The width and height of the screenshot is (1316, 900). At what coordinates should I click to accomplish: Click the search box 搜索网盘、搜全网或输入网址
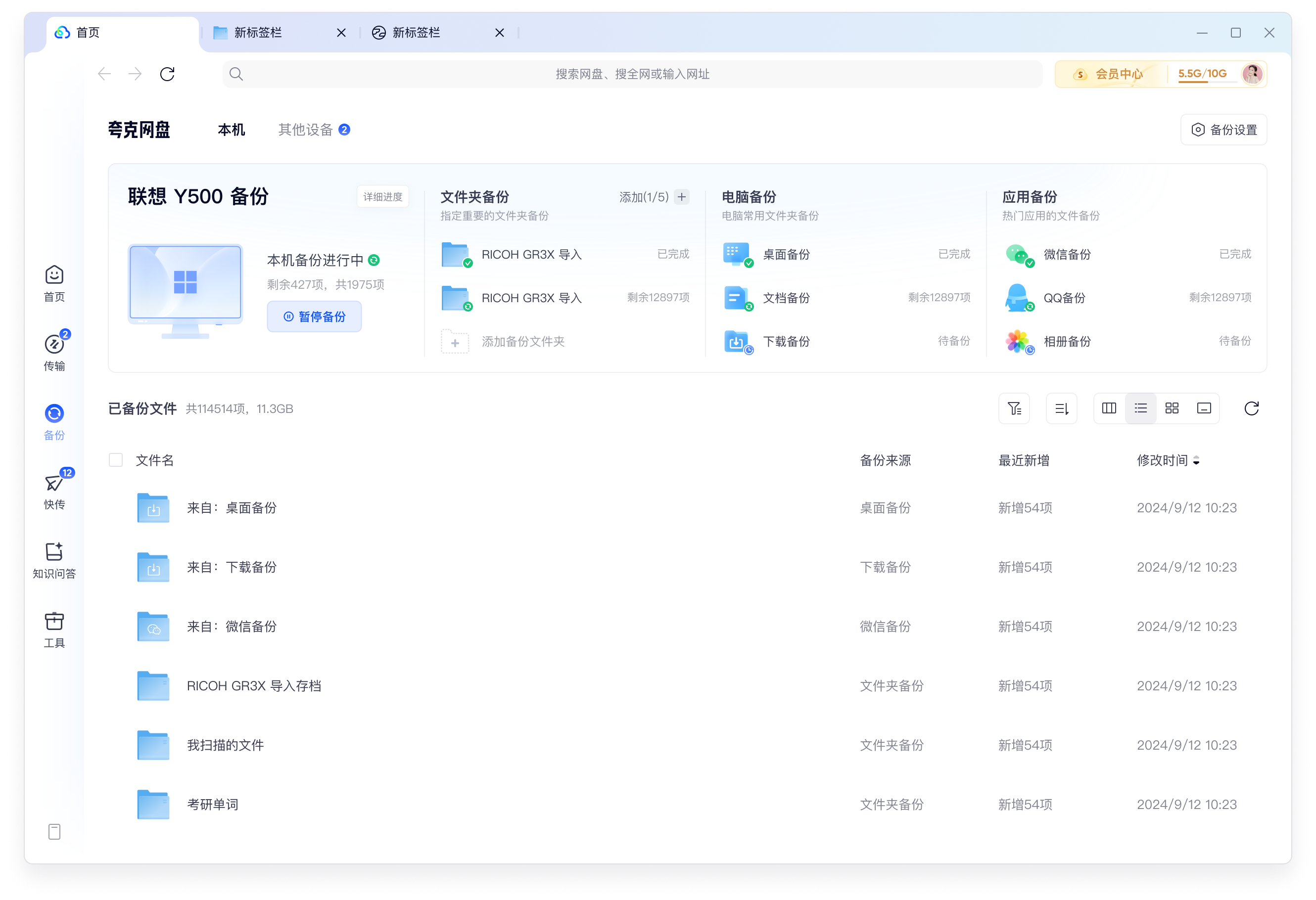point(632,74)
